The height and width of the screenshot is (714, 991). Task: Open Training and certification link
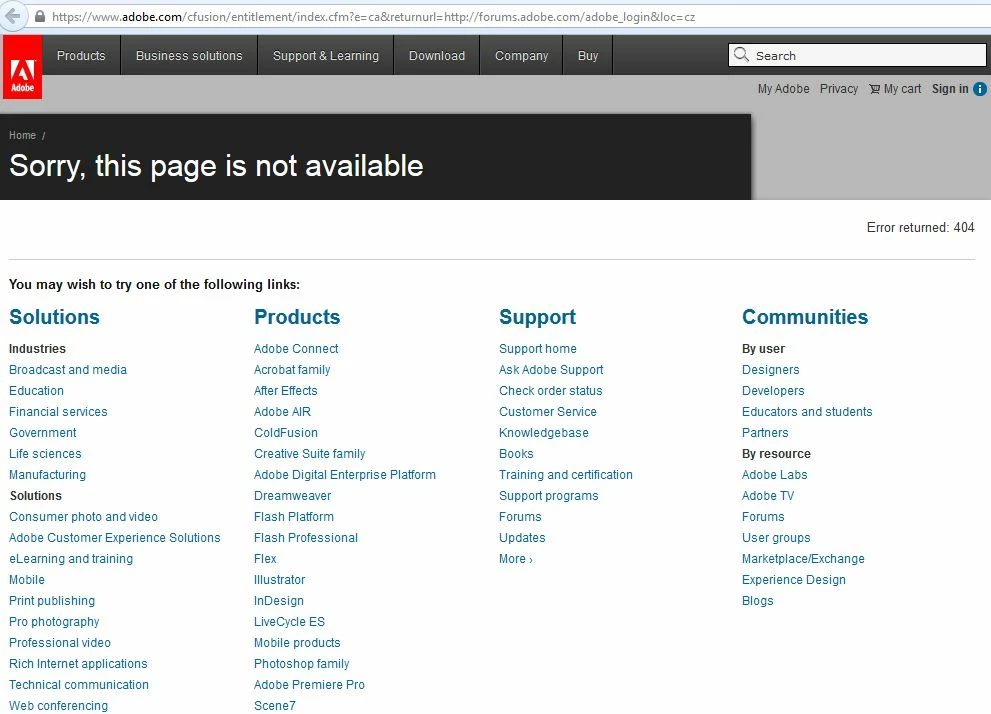566,475
